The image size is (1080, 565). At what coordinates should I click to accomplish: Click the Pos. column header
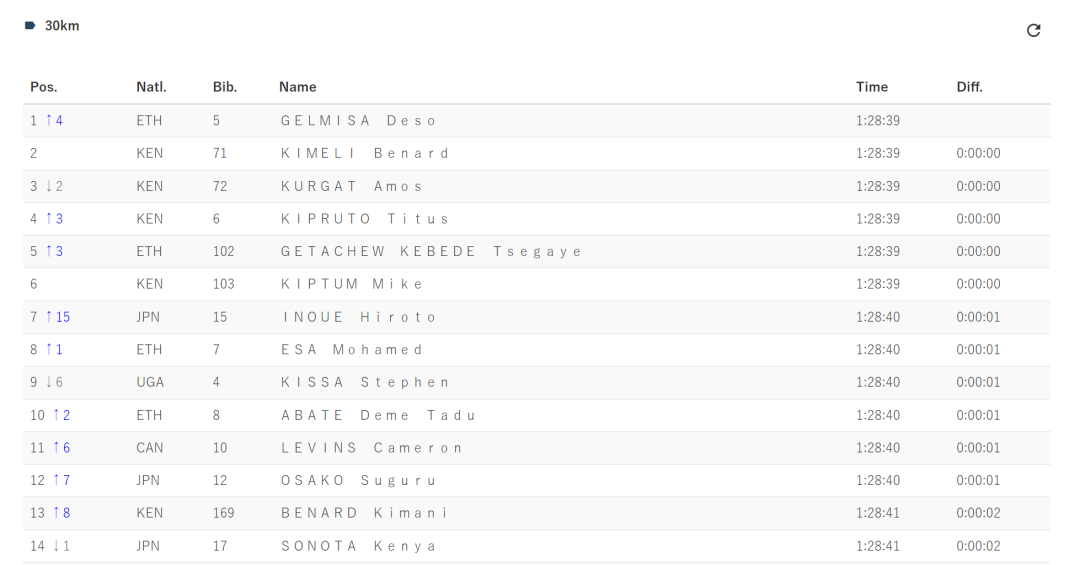pos(43,87)
